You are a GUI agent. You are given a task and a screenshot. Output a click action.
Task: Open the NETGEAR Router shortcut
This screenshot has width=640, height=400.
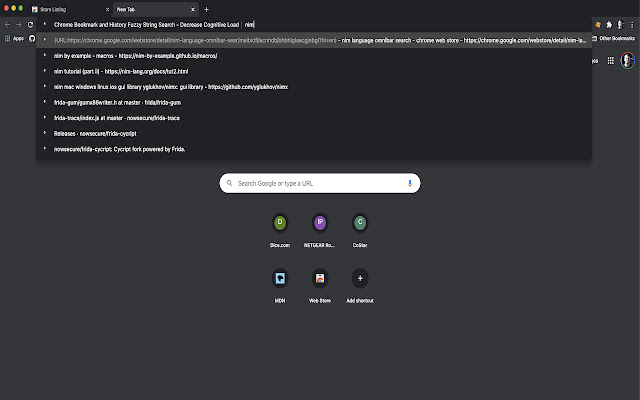320,230
